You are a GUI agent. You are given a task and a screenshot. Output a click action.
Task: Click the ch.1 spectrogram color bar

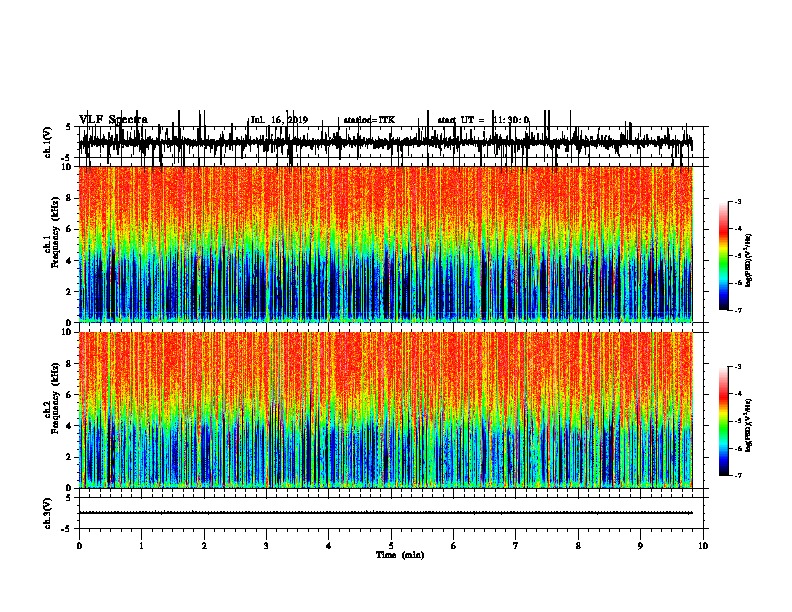point(723,256)
